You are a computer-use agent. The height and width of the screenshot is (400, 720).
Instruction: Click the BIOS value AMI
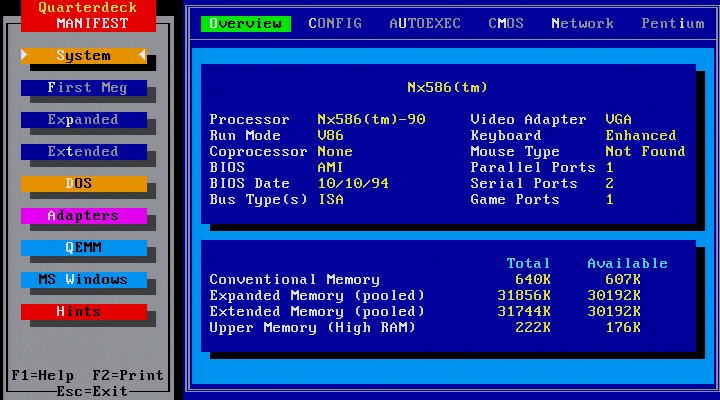tap(331, 168)
